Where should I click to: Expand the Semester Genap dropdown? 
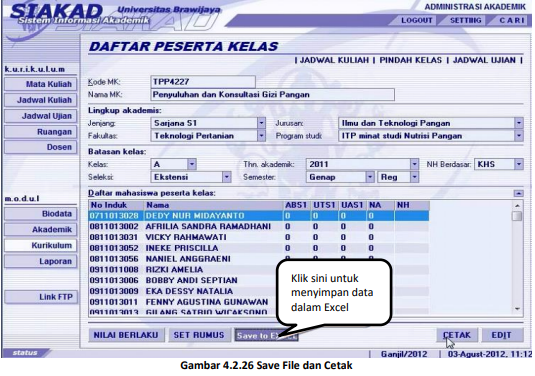(x=370, y=177)
